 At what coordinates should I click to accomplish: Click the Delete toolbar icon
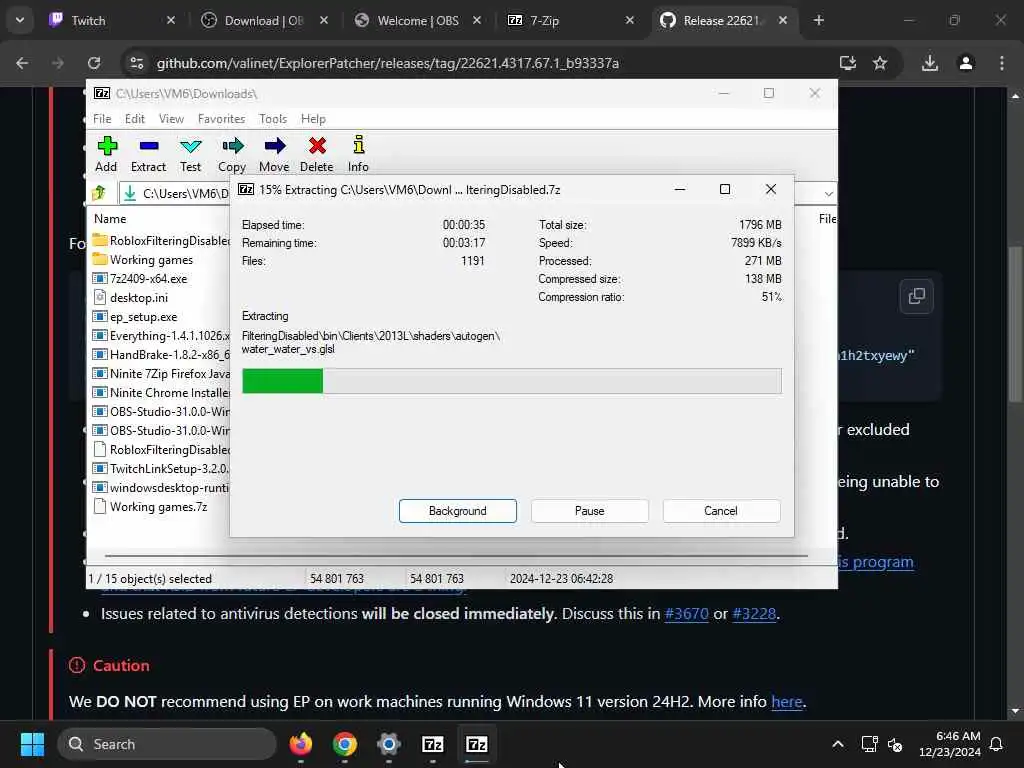pos(317,154)
